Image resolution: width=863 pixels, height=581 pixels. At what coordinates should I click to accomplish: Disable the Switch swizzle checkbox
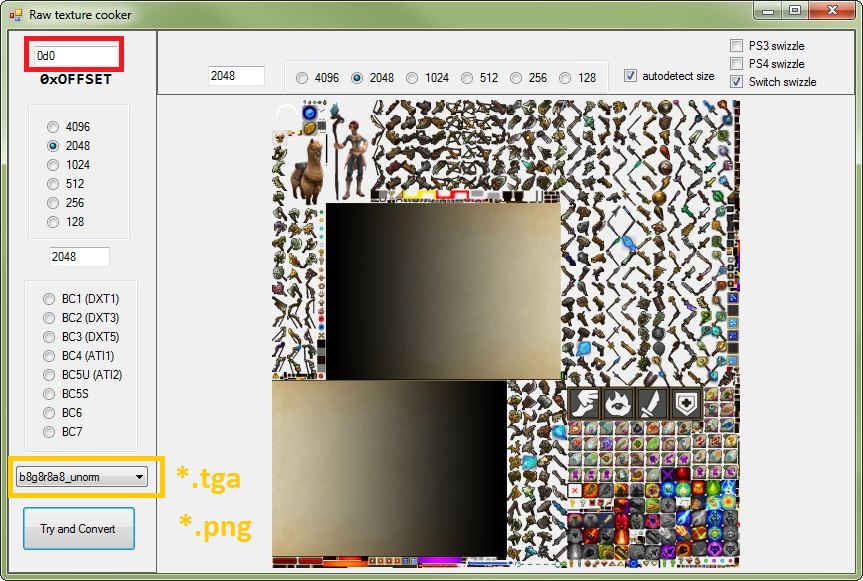click(736, 82)
